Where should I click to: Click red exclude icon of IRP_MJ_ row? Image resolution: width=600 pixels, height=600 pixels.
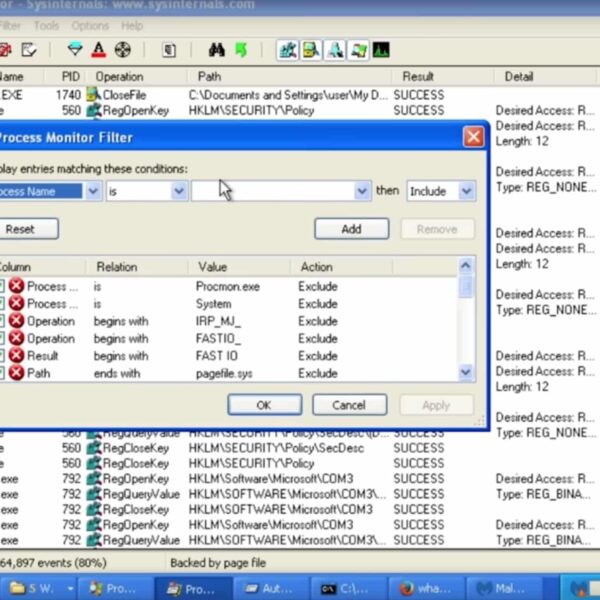click(x=16, y=321)
